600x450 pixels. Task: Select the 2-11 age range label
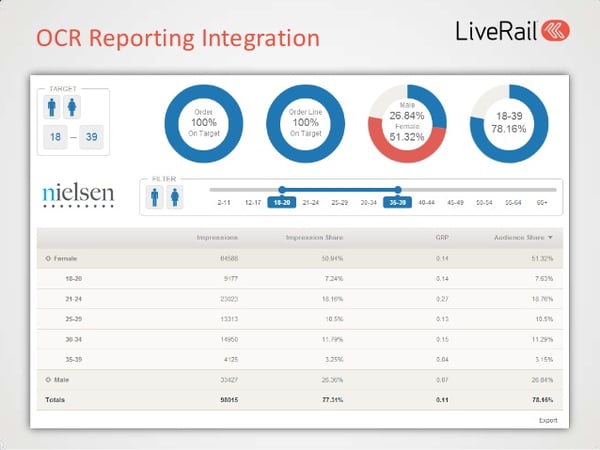(x=224, y=202)
